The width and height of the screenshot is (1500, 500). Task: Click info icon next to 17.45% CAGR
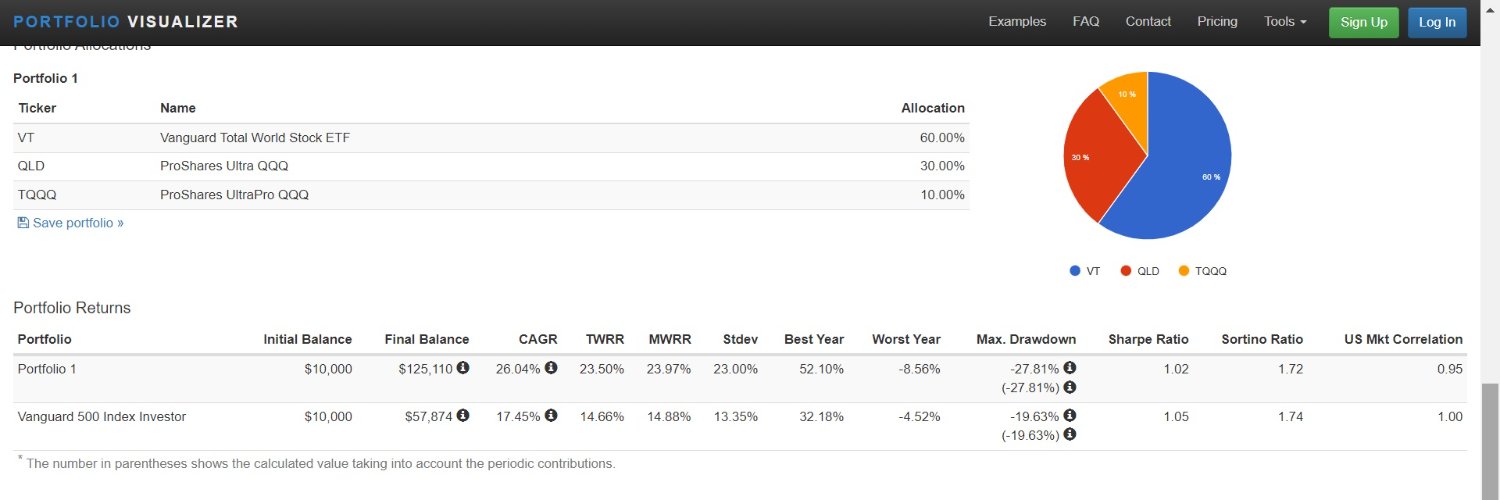pos(551,416)
